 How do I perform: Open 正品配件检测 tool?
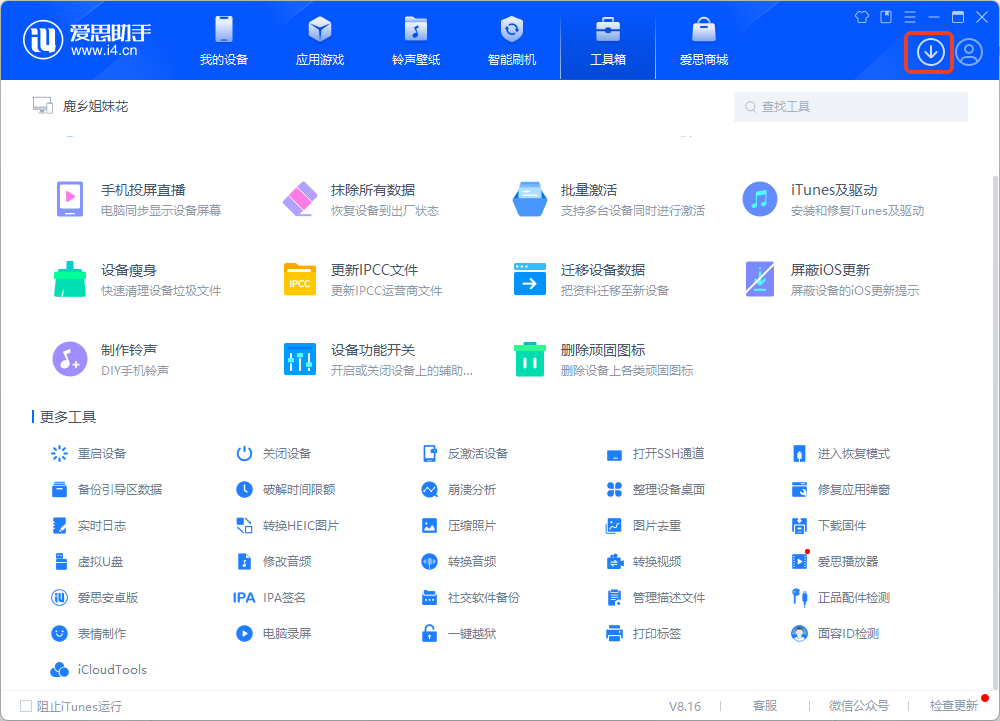click(841, 597)
